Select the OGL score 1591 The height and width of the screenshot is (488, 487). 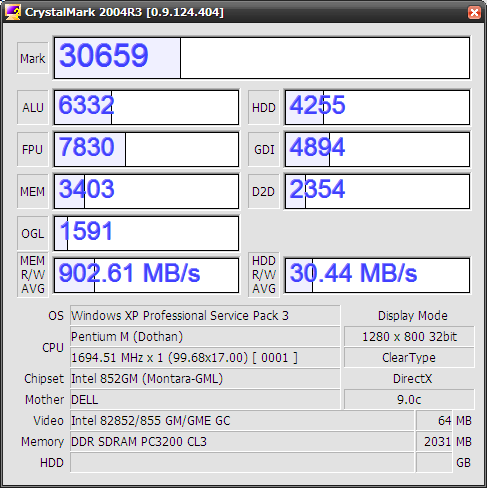[x=146, y=233]
